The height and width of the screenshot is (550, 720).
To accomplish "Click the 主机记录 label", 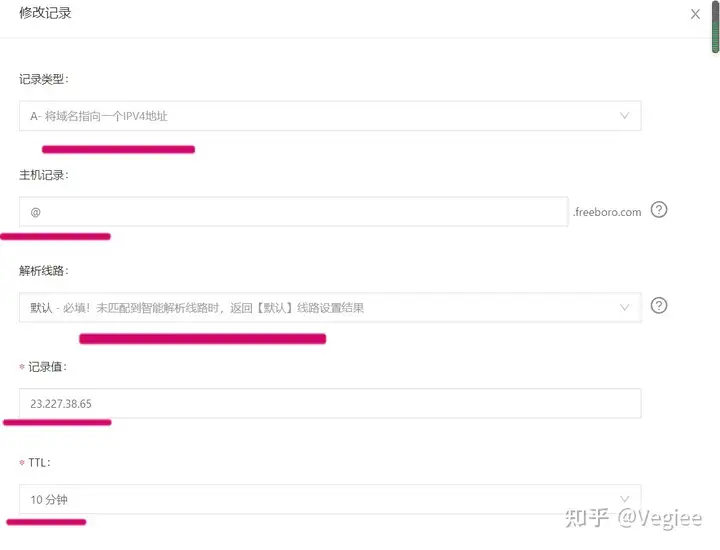I will click(x=44, y=175).
